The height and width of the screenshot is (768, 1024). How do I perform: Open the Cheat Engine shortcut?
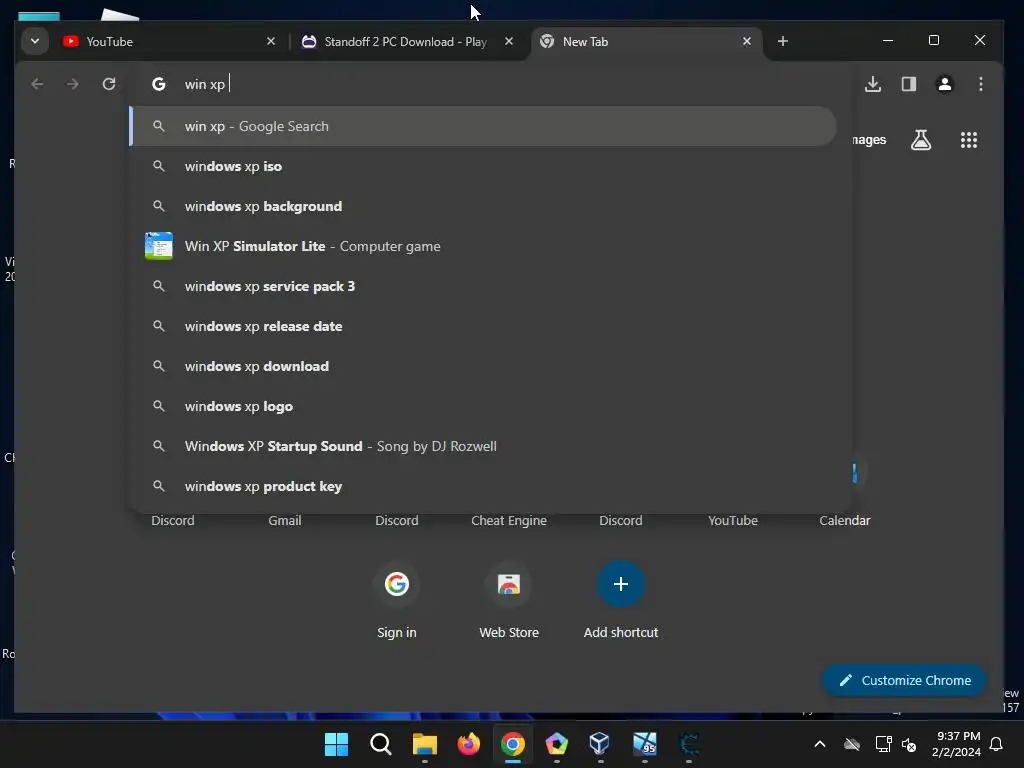click(x=509, y=520)
